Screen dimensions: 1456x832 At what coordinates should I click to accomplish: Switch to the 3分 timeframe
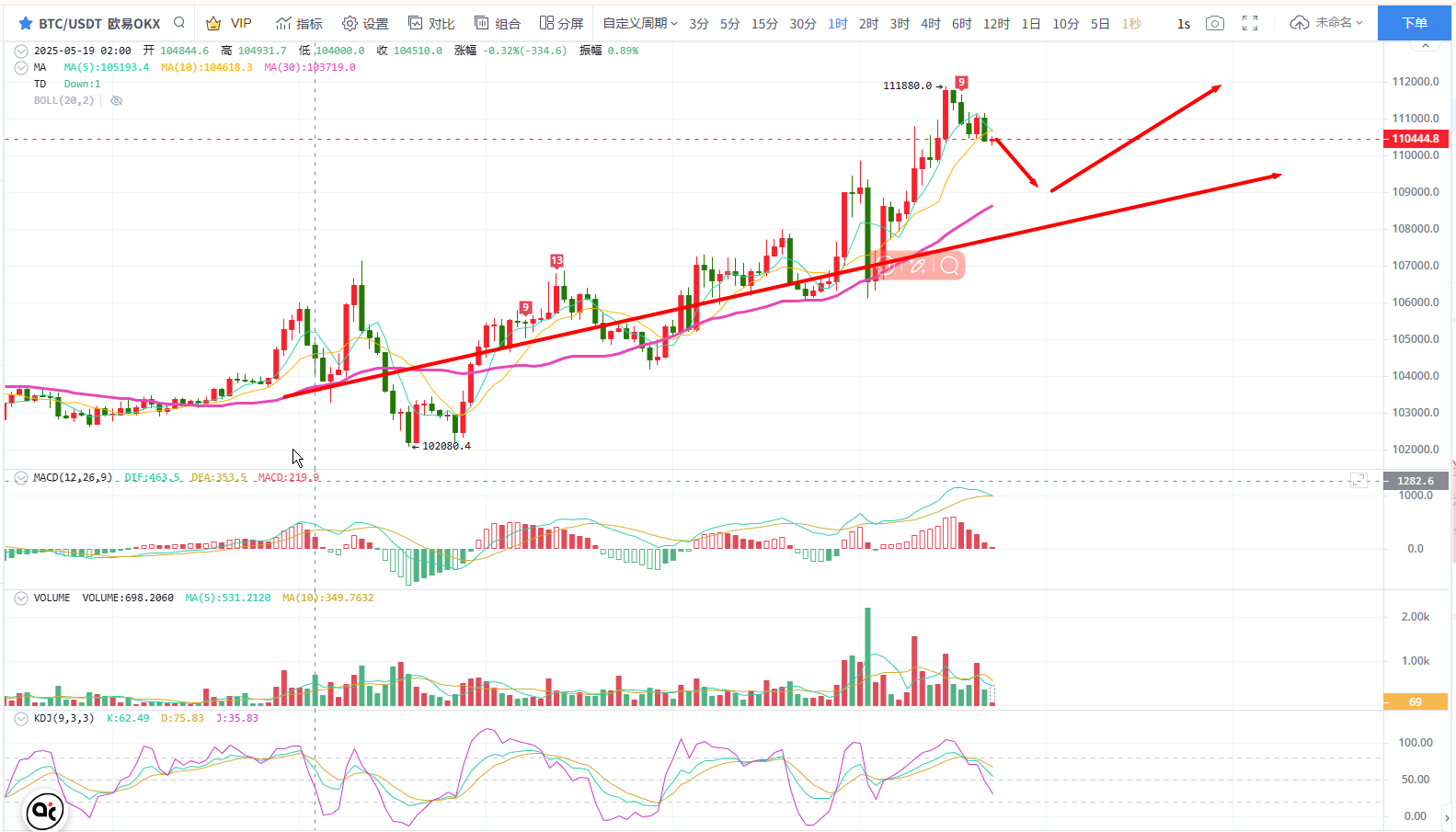pyautogui.click(x=699, y=23)
